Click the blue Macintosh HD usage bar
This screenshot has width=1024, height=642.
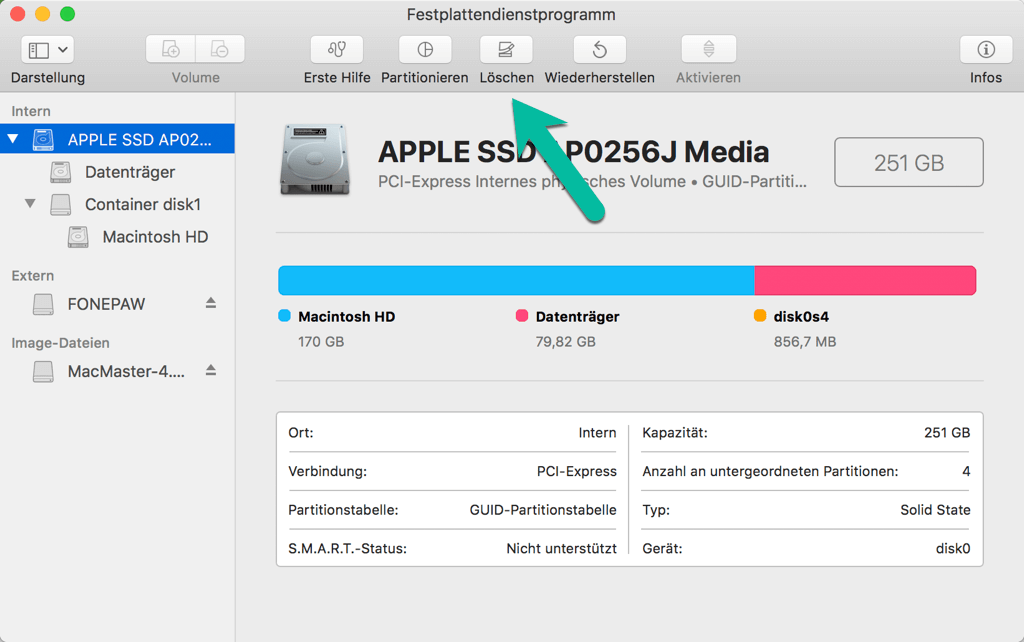pyautogui.click(x=516, y=280)
